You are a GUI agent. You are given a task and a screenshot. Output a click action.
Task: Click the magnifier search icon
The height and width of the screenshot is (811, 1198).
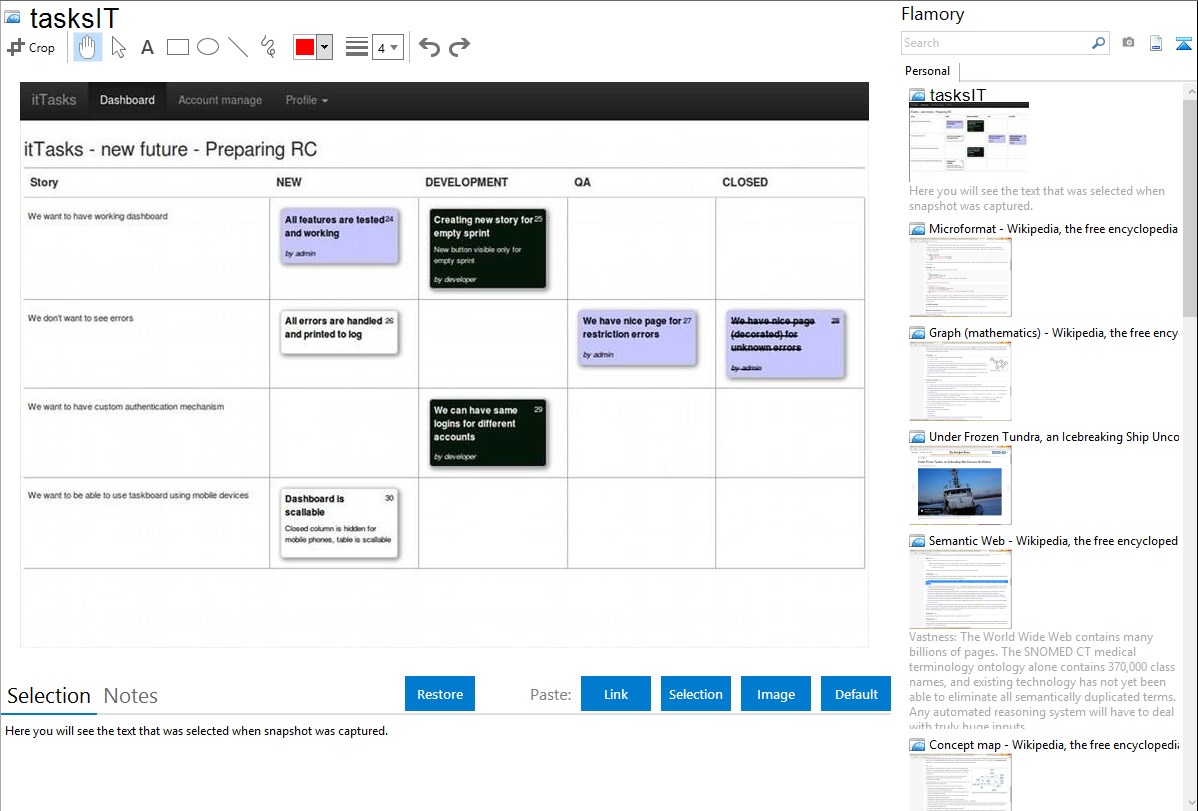click(x=1098, y=43)
